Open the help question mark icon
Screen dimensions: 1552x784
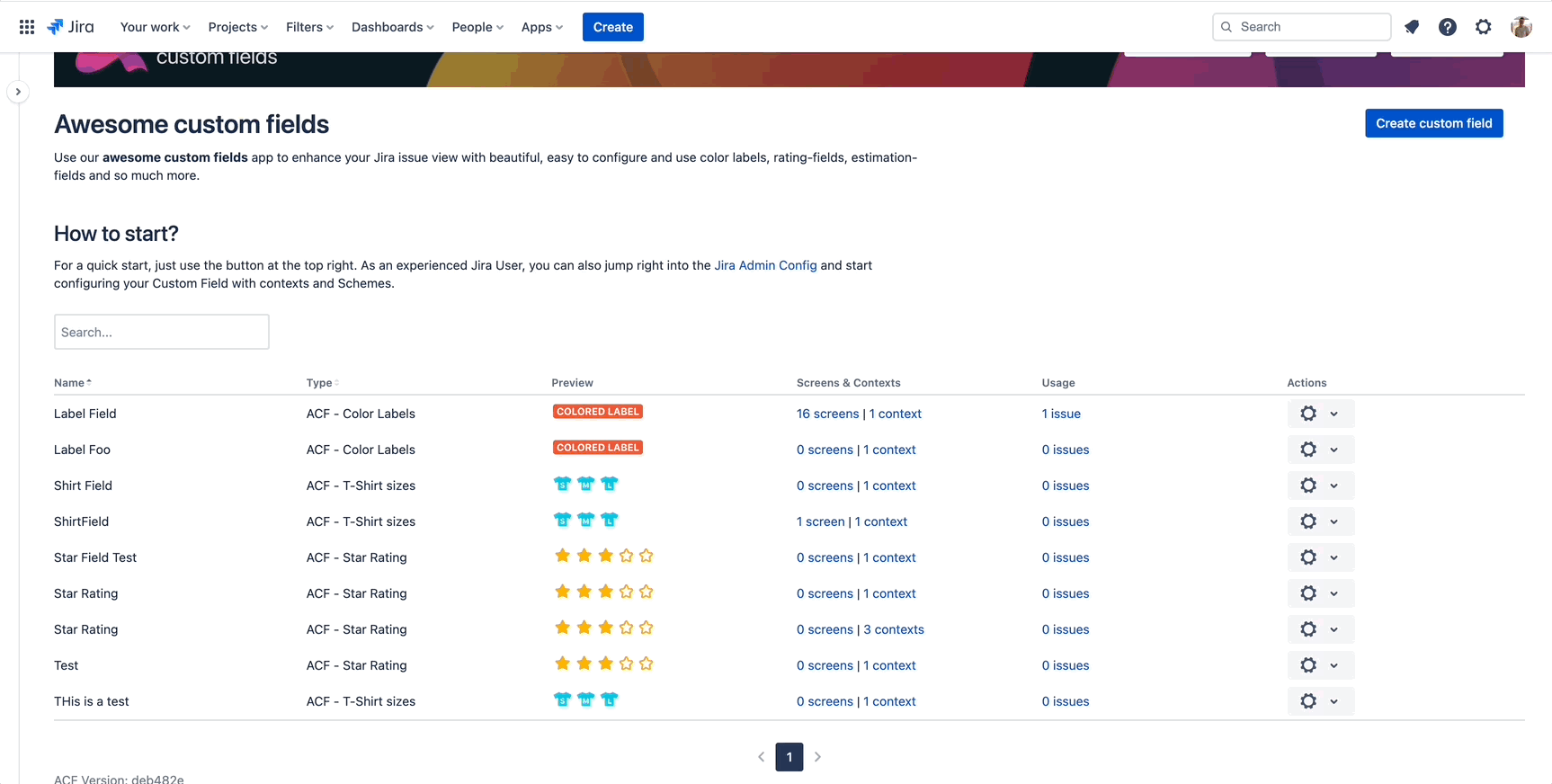tap(1448, 27)
